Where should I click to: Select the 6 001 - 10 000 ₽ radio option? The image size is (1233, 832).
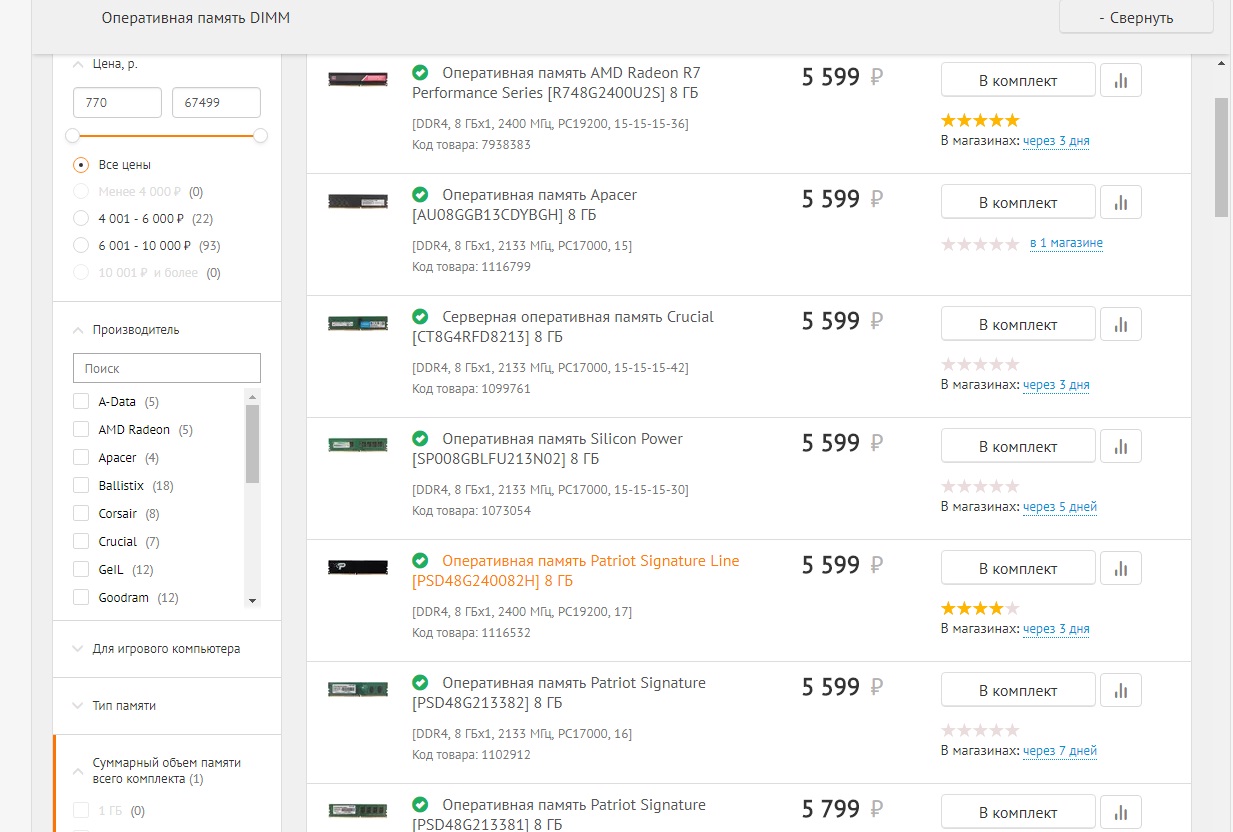(81, 245)
